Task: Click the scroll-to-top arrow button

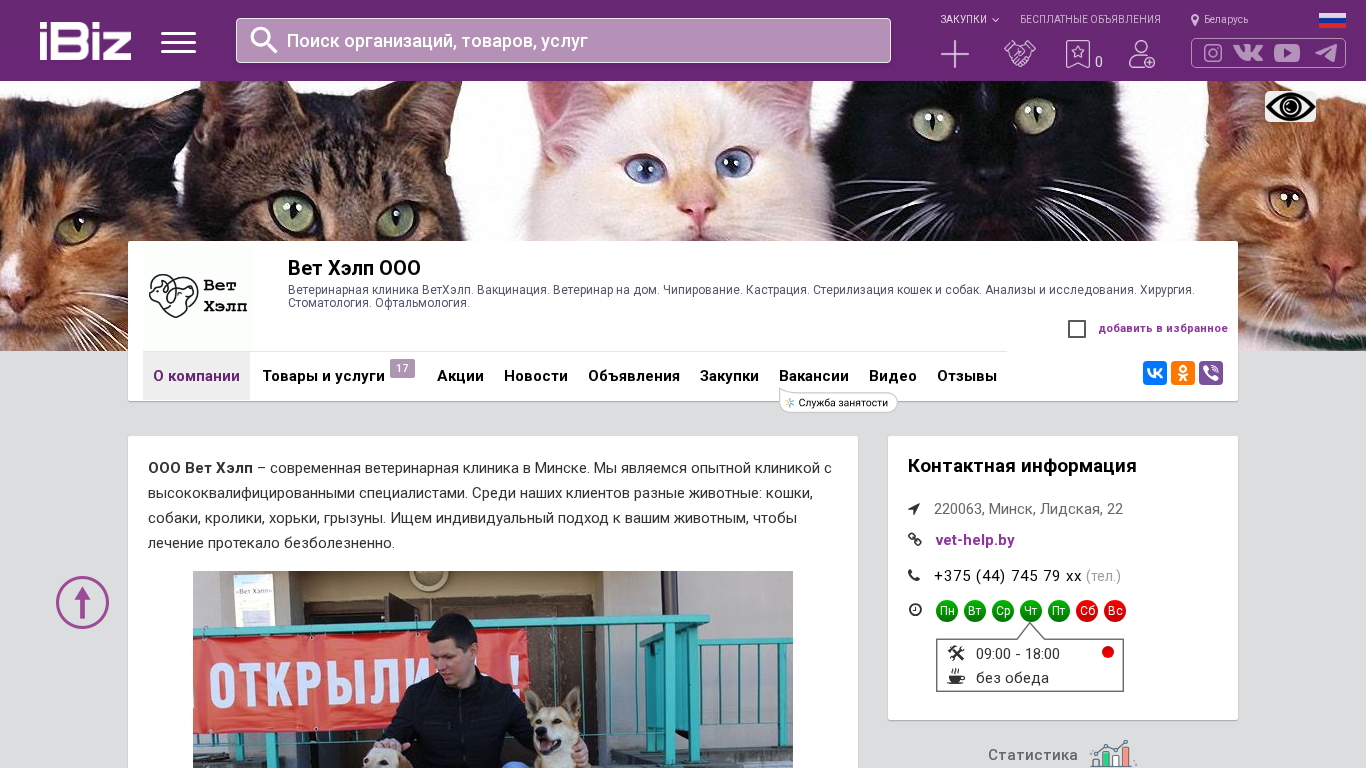Action: pyautogui.click(x=82, y=602)
